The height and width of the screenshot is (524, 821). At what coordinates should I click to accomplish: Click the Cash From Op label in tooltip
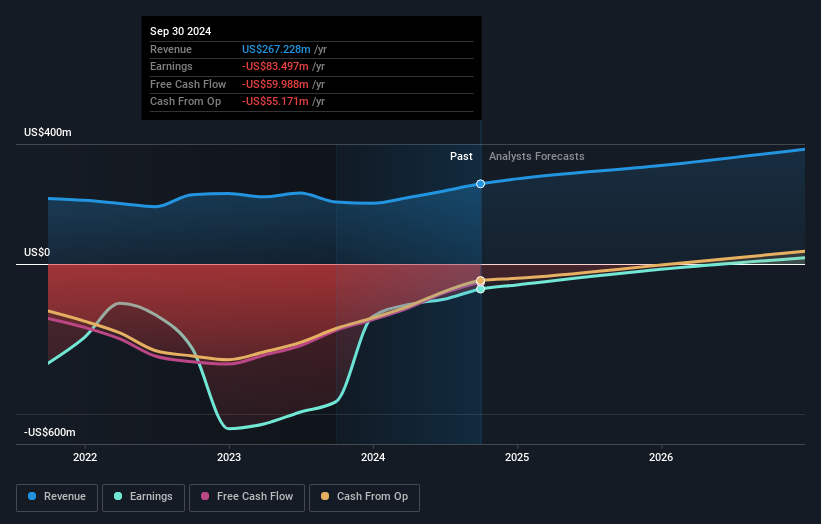[x=185, y=102]
